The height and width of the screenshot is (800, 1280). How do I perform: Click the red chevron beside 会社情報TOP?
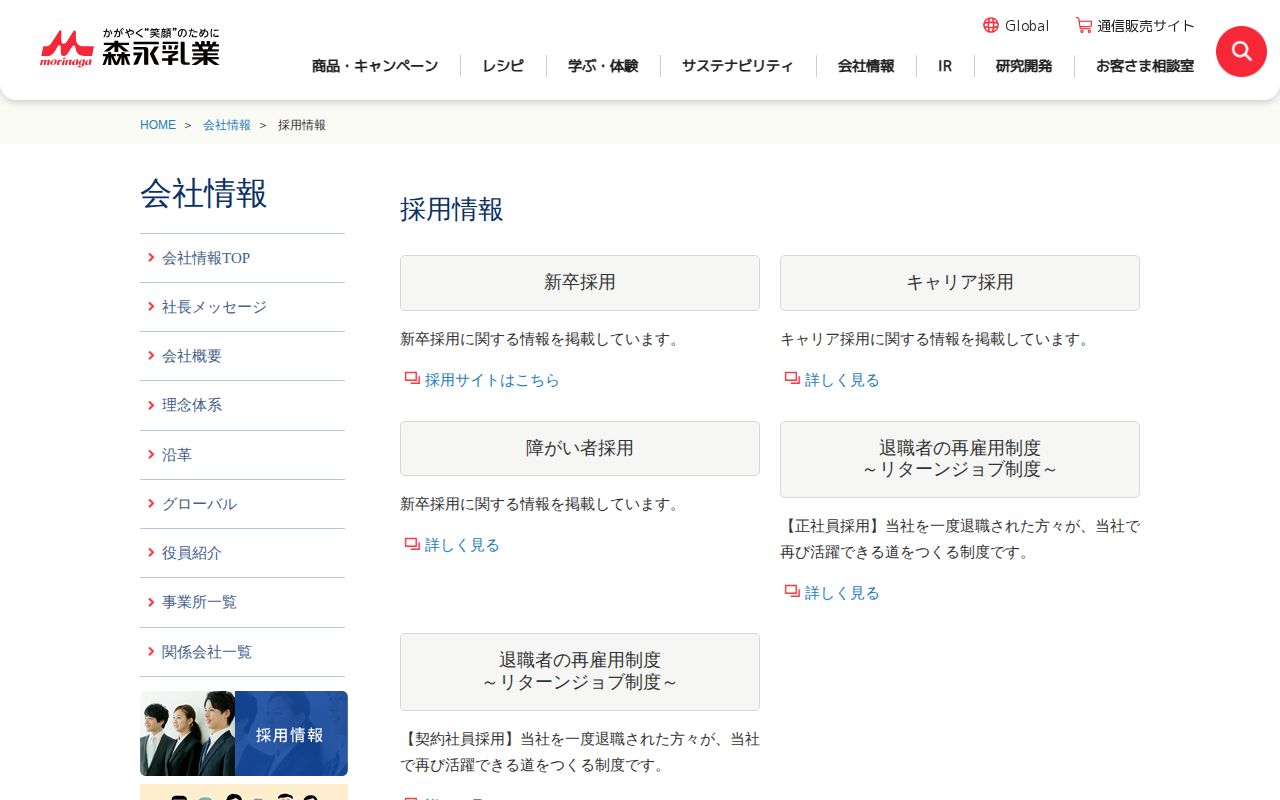(151, 258)
